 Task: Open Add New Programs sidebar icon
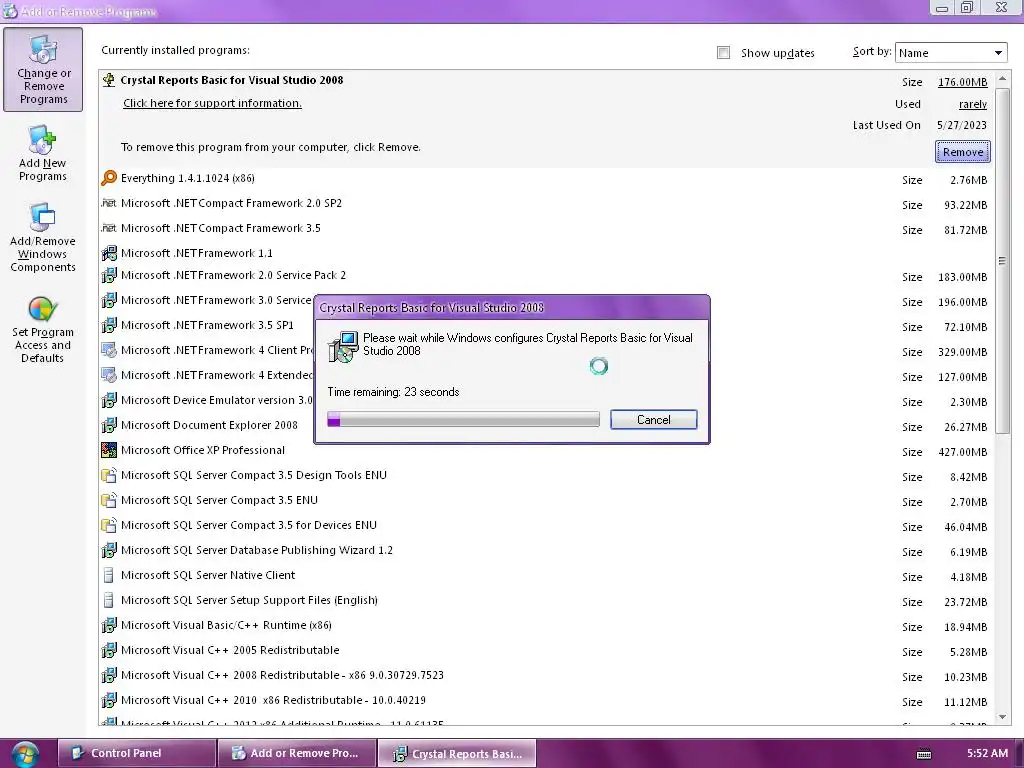[42, 154]
